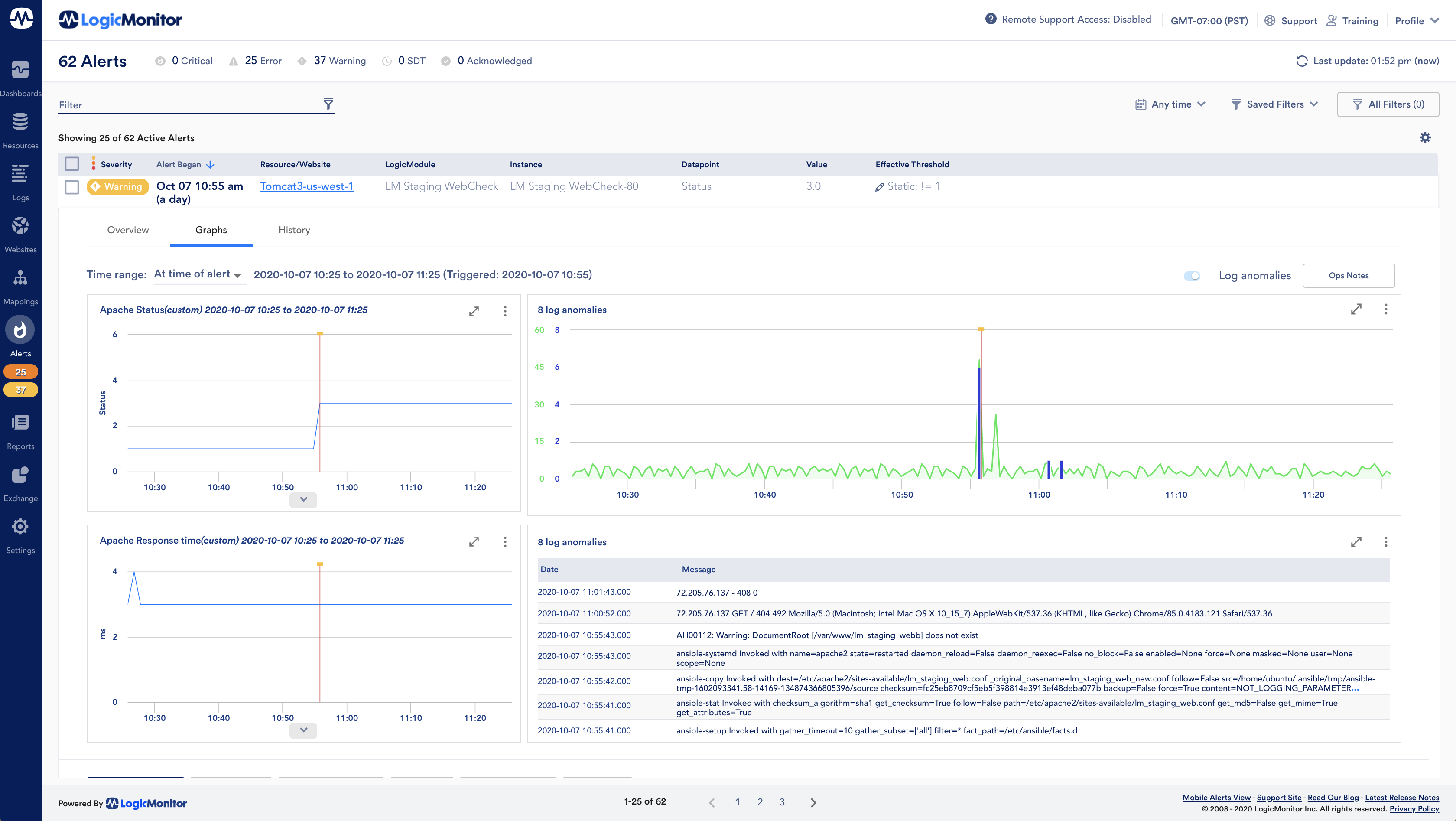Expand the Apache Response time graph
The image size is (1456, 821).
474,542
